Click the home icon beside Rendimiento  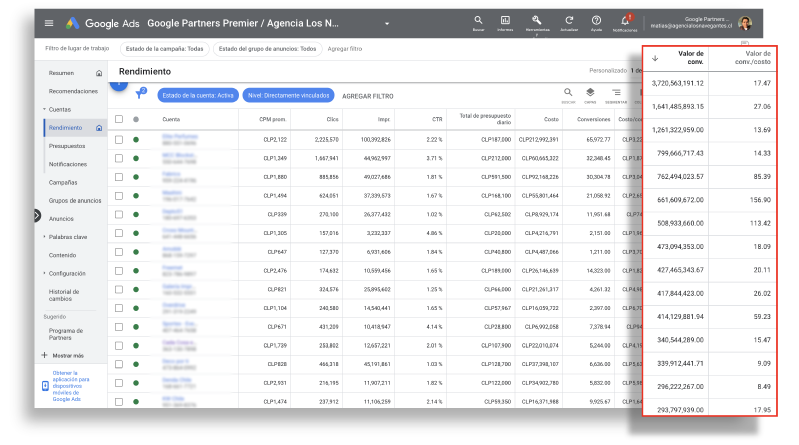pos(99,128)
